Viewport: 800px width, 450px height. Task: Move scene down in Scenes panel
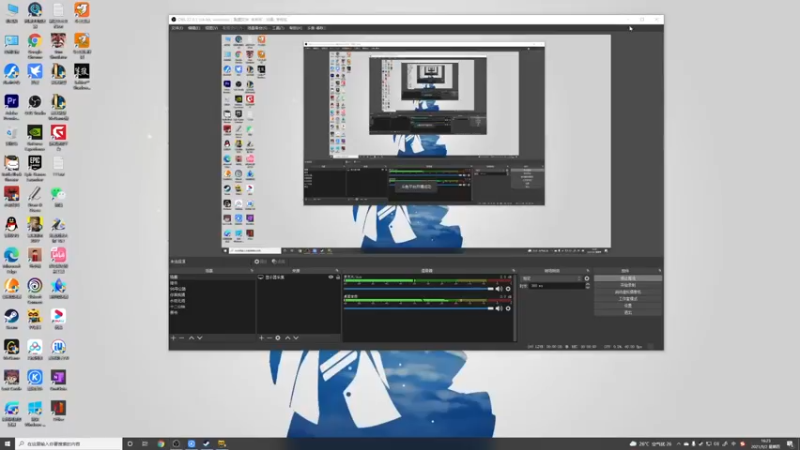click(199, 338)
